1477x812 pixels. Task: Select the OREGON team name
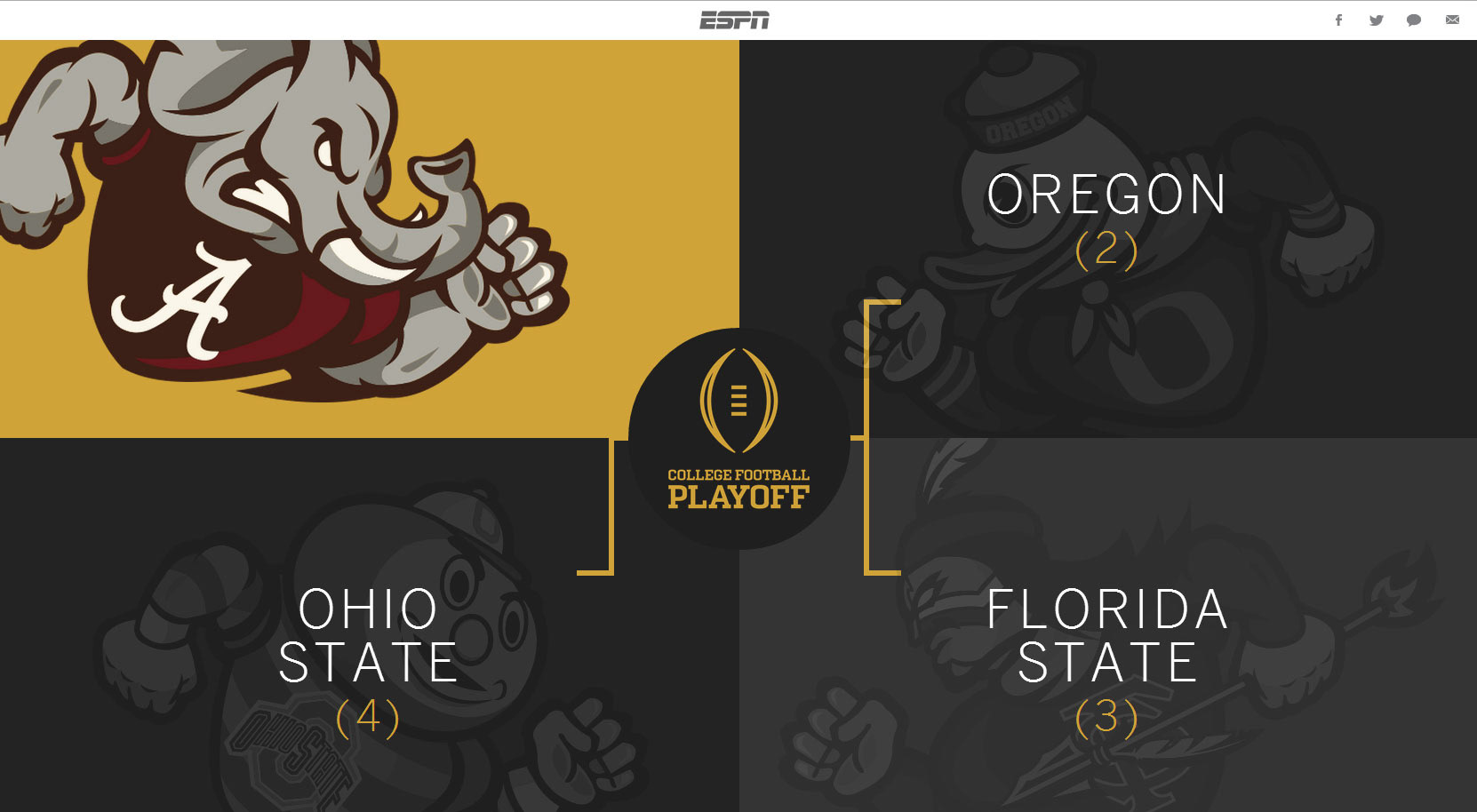[x=1106, y=195]
